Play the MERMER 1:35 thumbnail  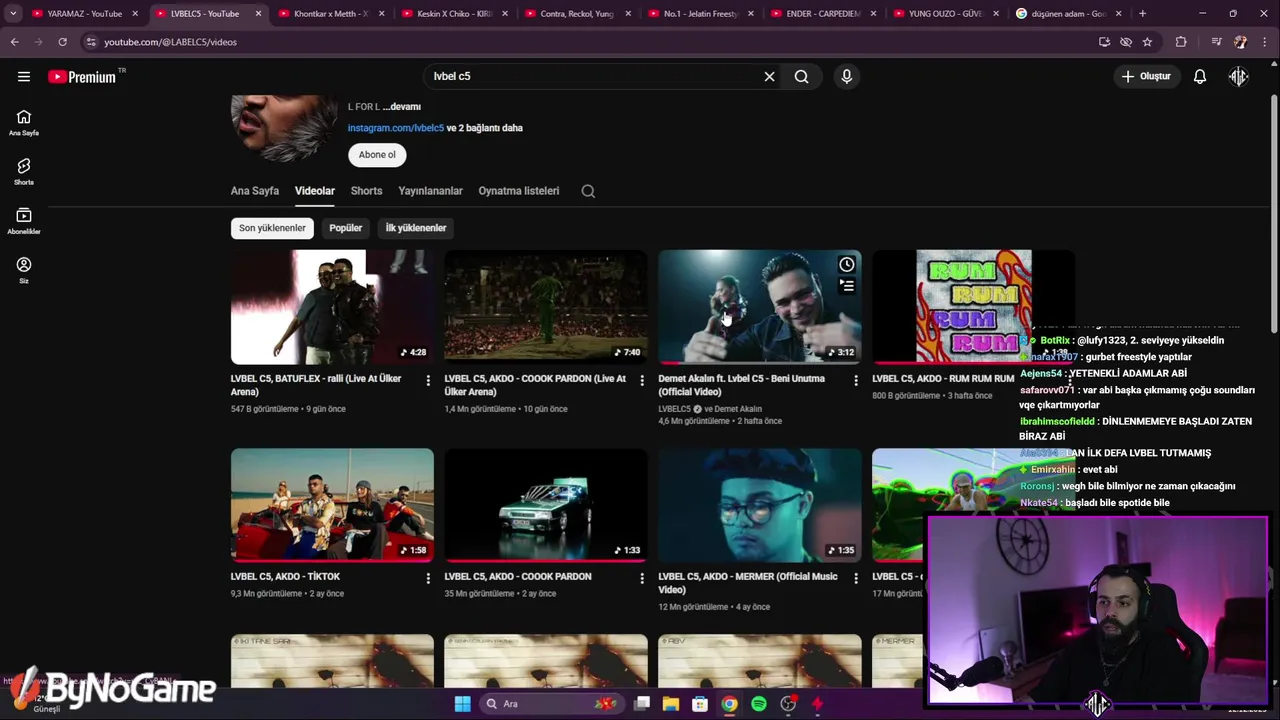(760, 505)
